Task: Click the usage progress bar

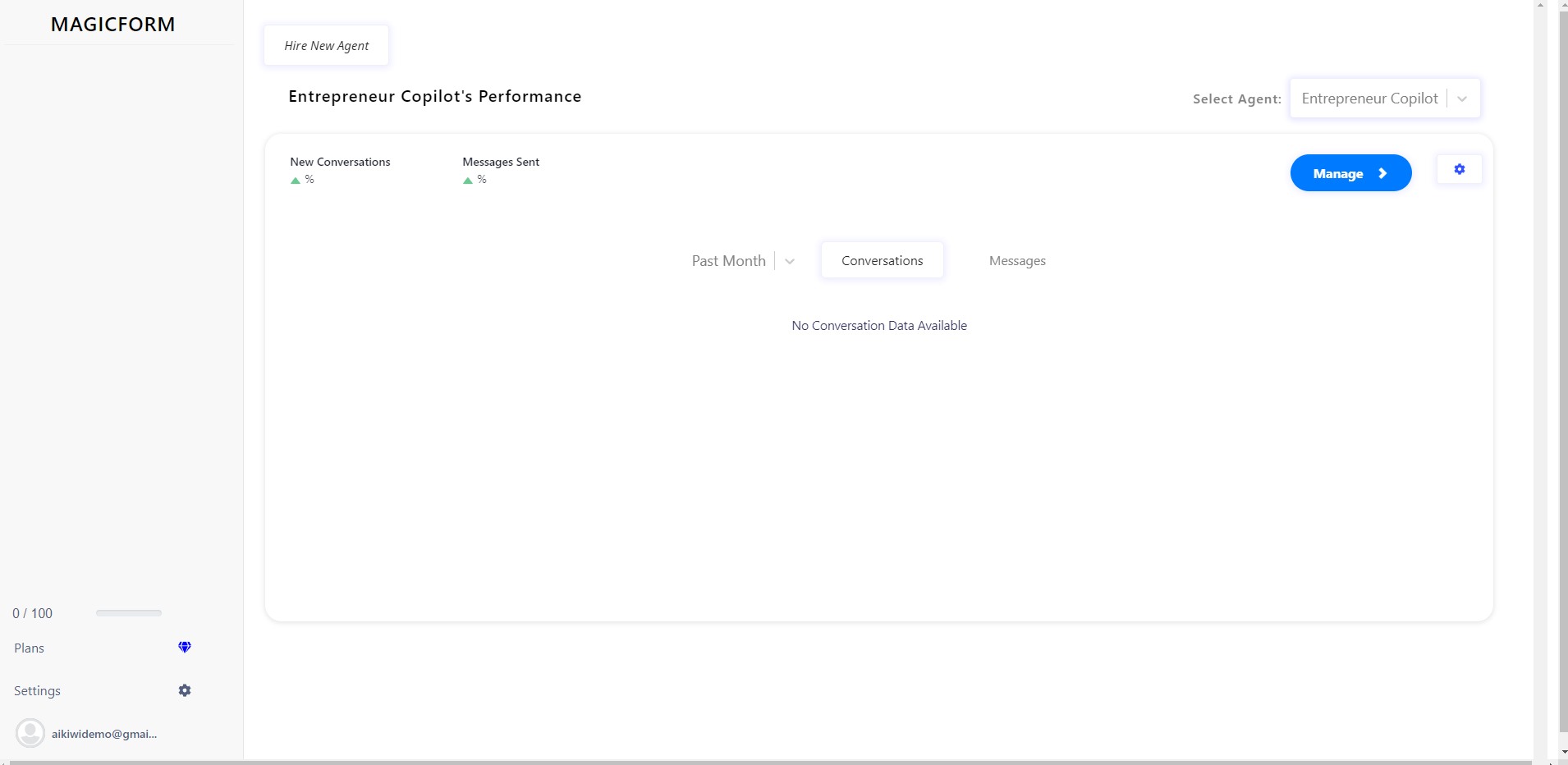Action: (x=129, y=612)
